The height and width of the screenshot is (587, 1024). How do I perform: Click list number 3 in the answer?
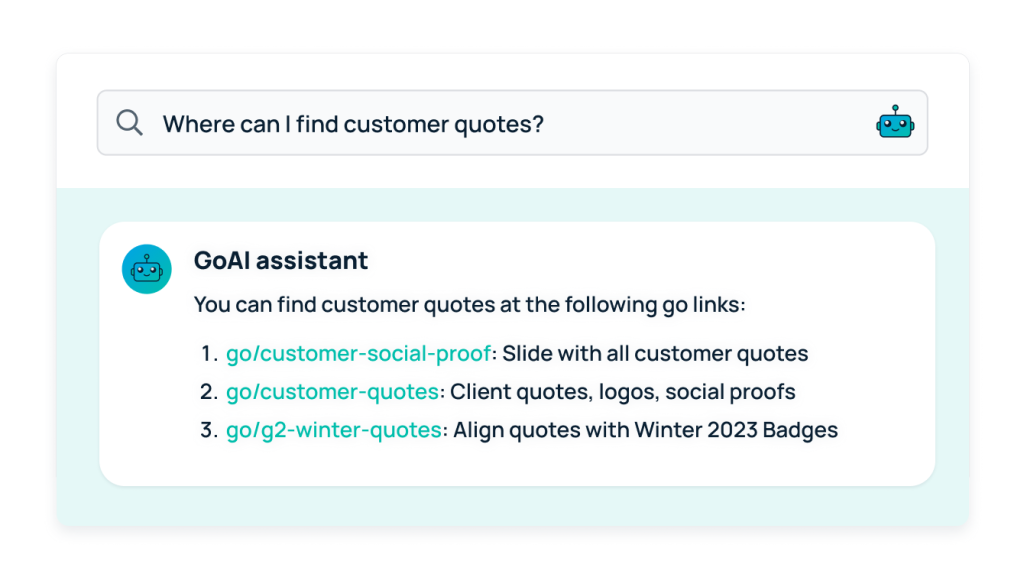point(208,430)
